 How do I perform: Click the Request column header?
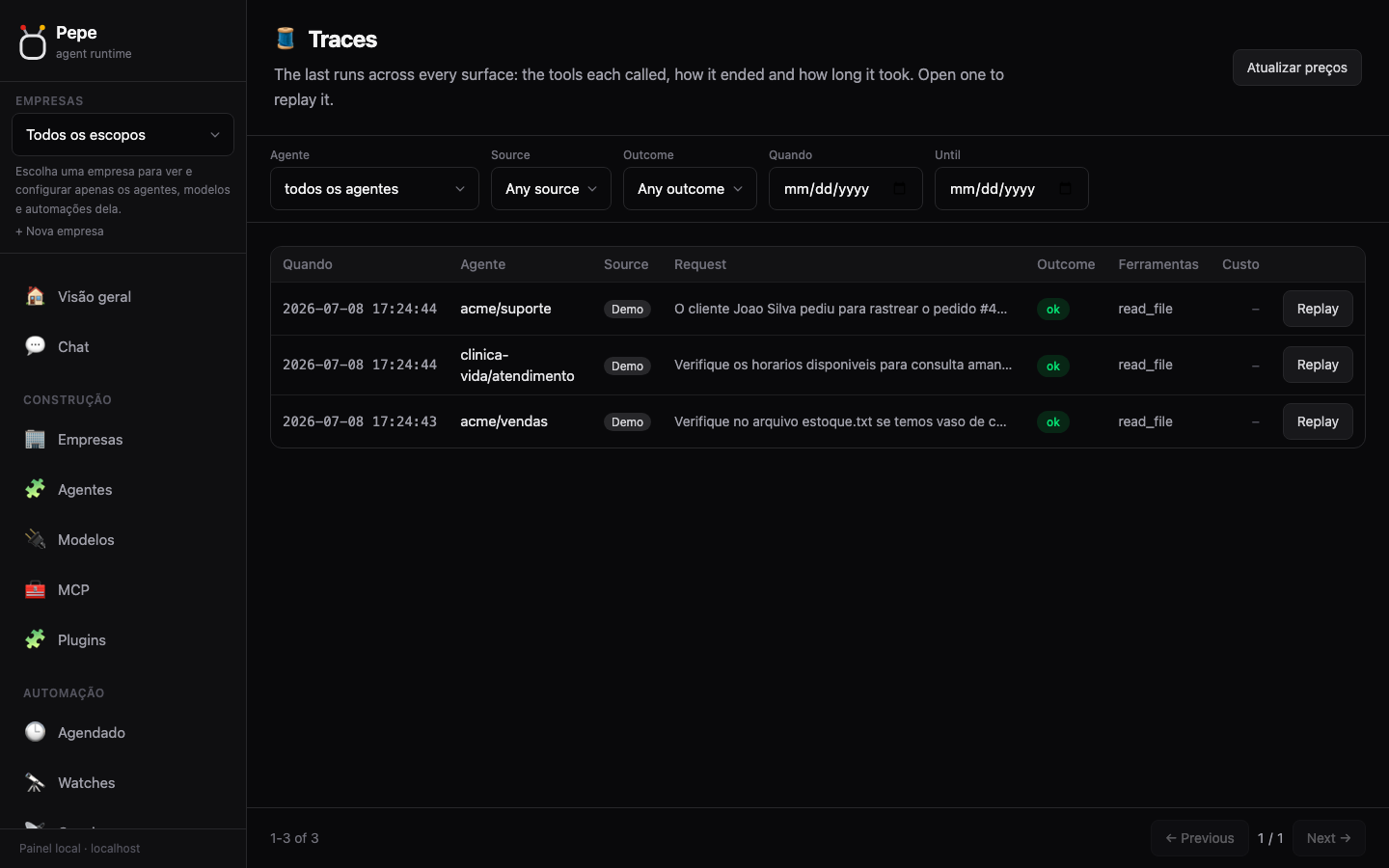click(700, 264)
